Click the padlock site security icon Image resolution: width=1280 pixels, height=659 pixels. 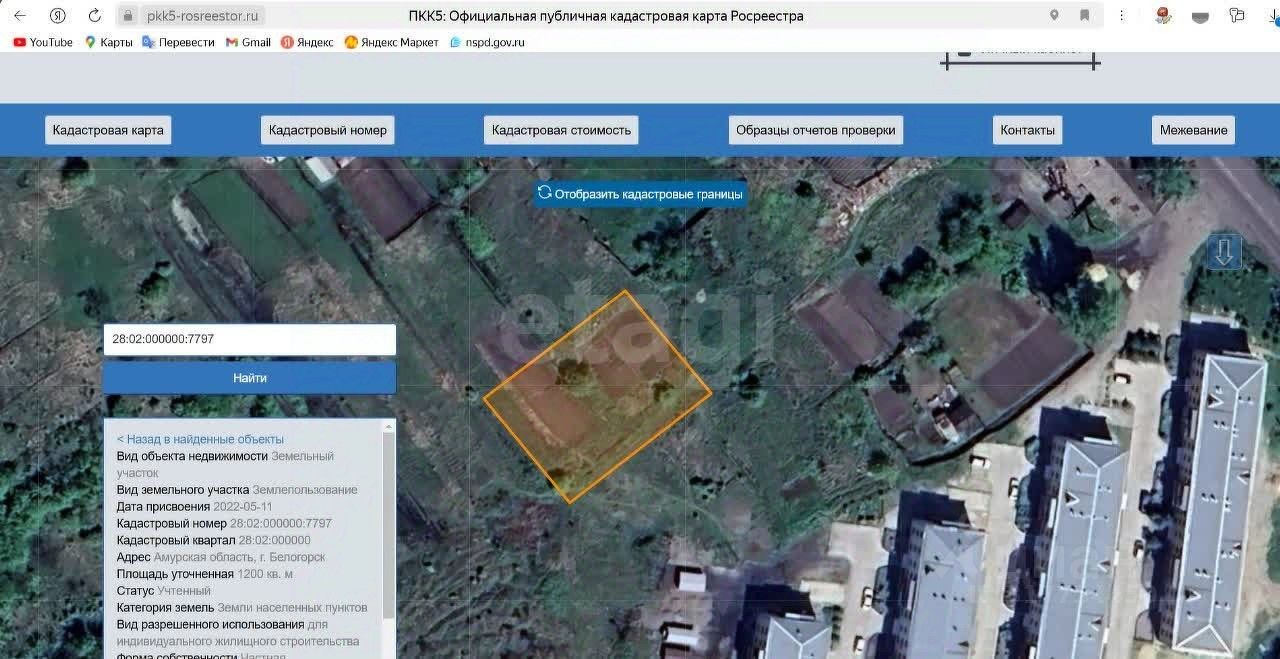click(127, 16)
